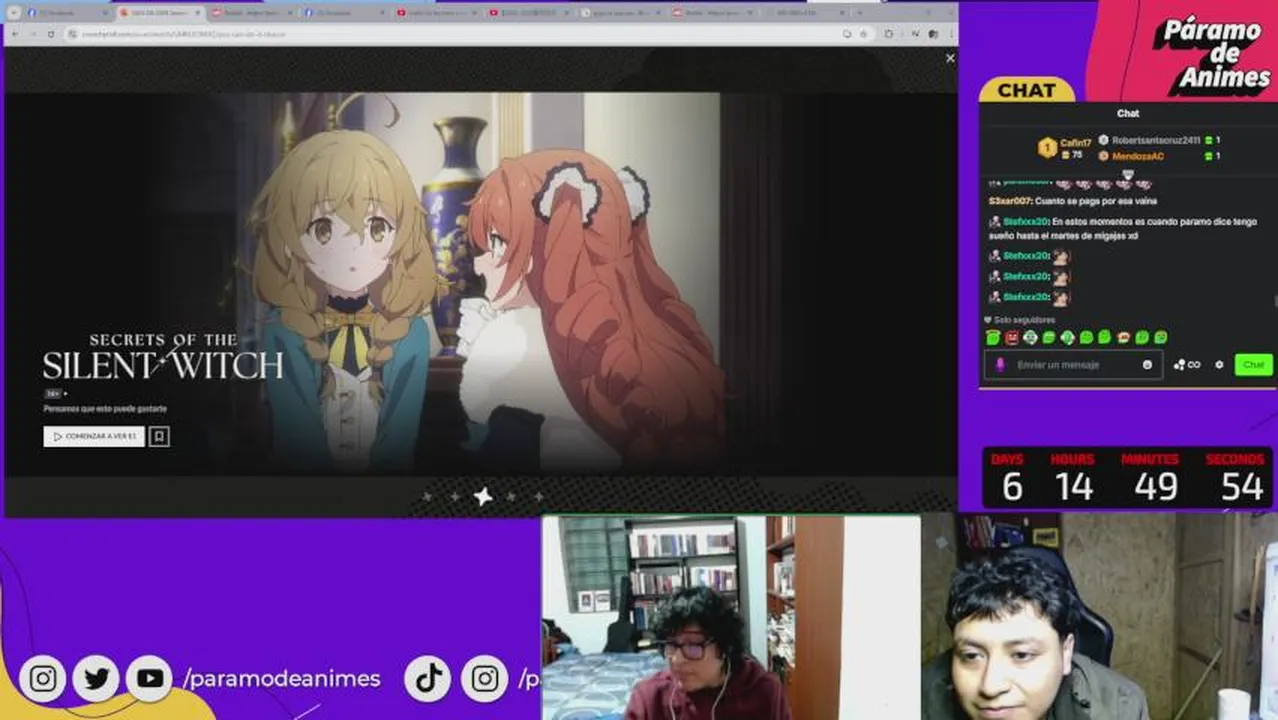Close the Crunchyroll overlay with the X
Image resolution: width=1278 pixels, height=720 pixels.
coord(950,58)
